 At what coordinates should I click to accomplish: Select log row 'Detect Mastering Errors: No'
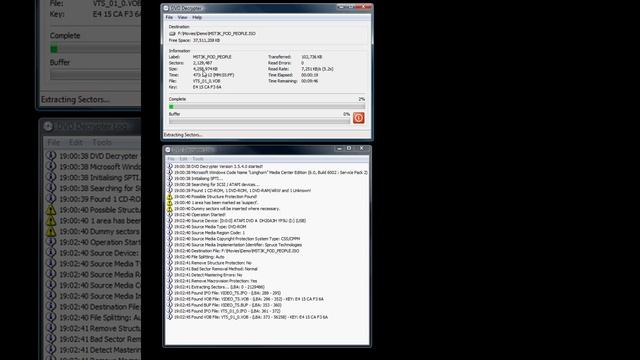pyautogui.click(x=208, y=275)
